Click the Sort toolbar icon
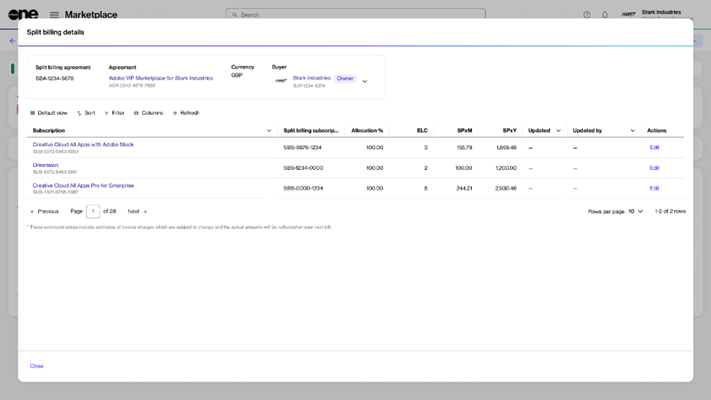 tap(86, 113)
